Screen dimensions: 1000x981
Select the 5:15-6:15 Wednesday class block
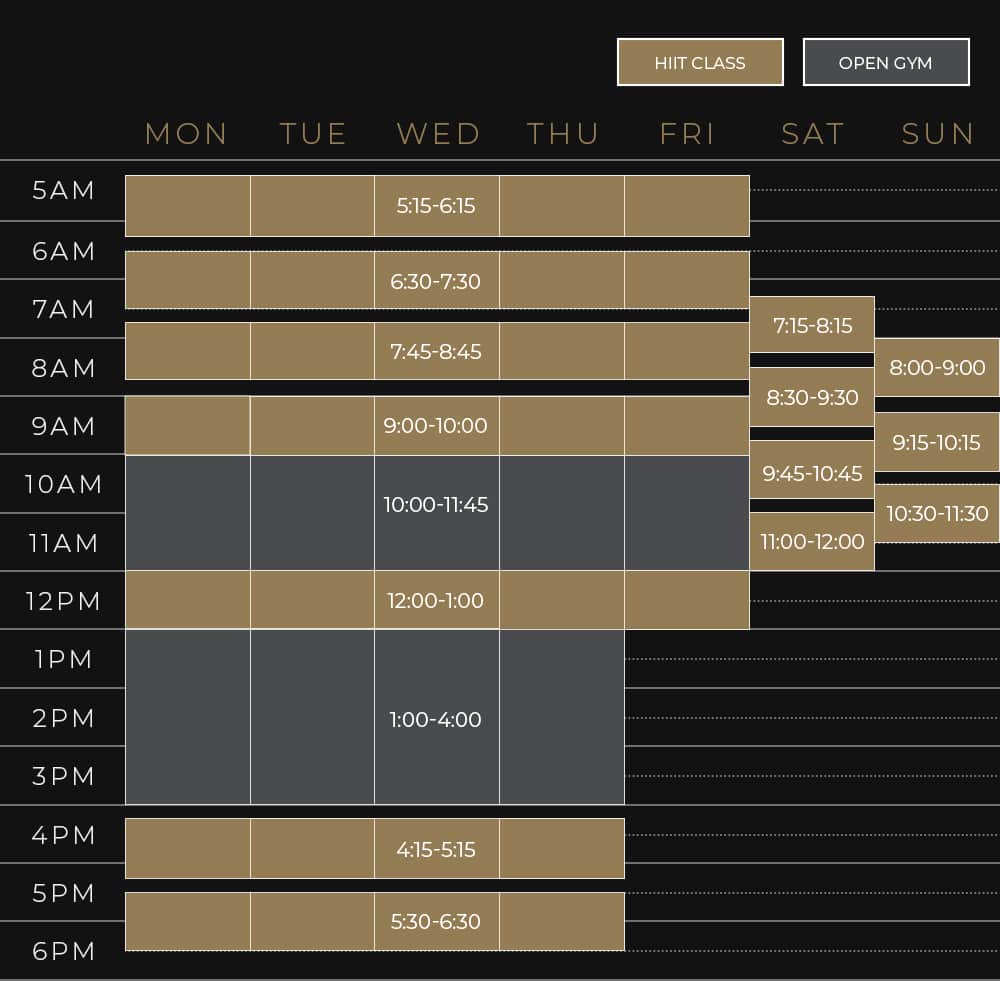pos(436,206)
